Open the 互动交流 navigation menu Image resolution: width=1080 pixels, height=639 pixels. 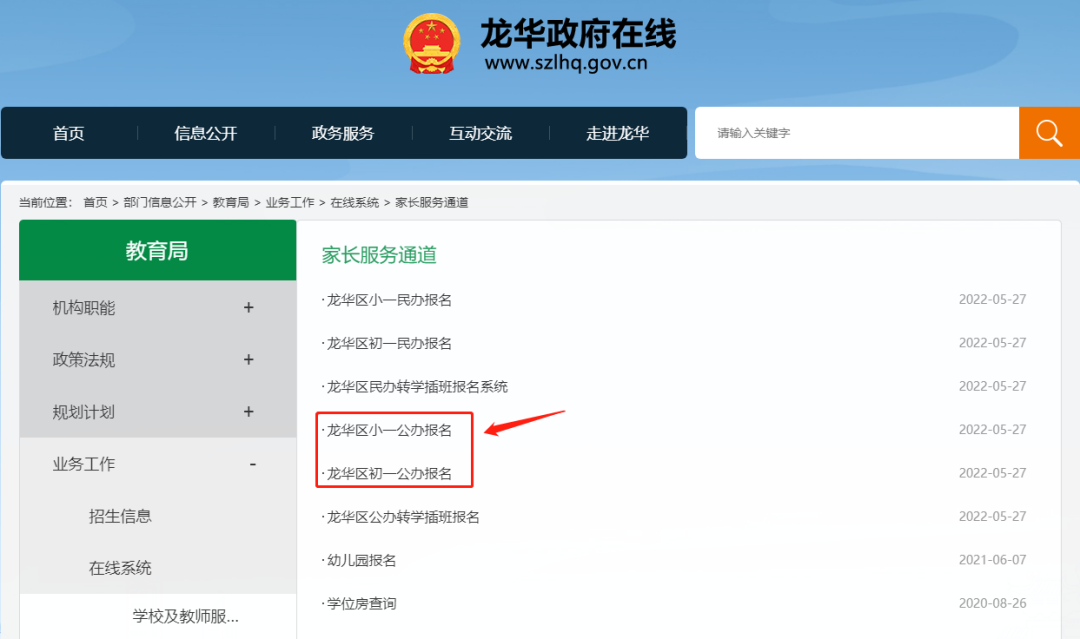point(480,133)
